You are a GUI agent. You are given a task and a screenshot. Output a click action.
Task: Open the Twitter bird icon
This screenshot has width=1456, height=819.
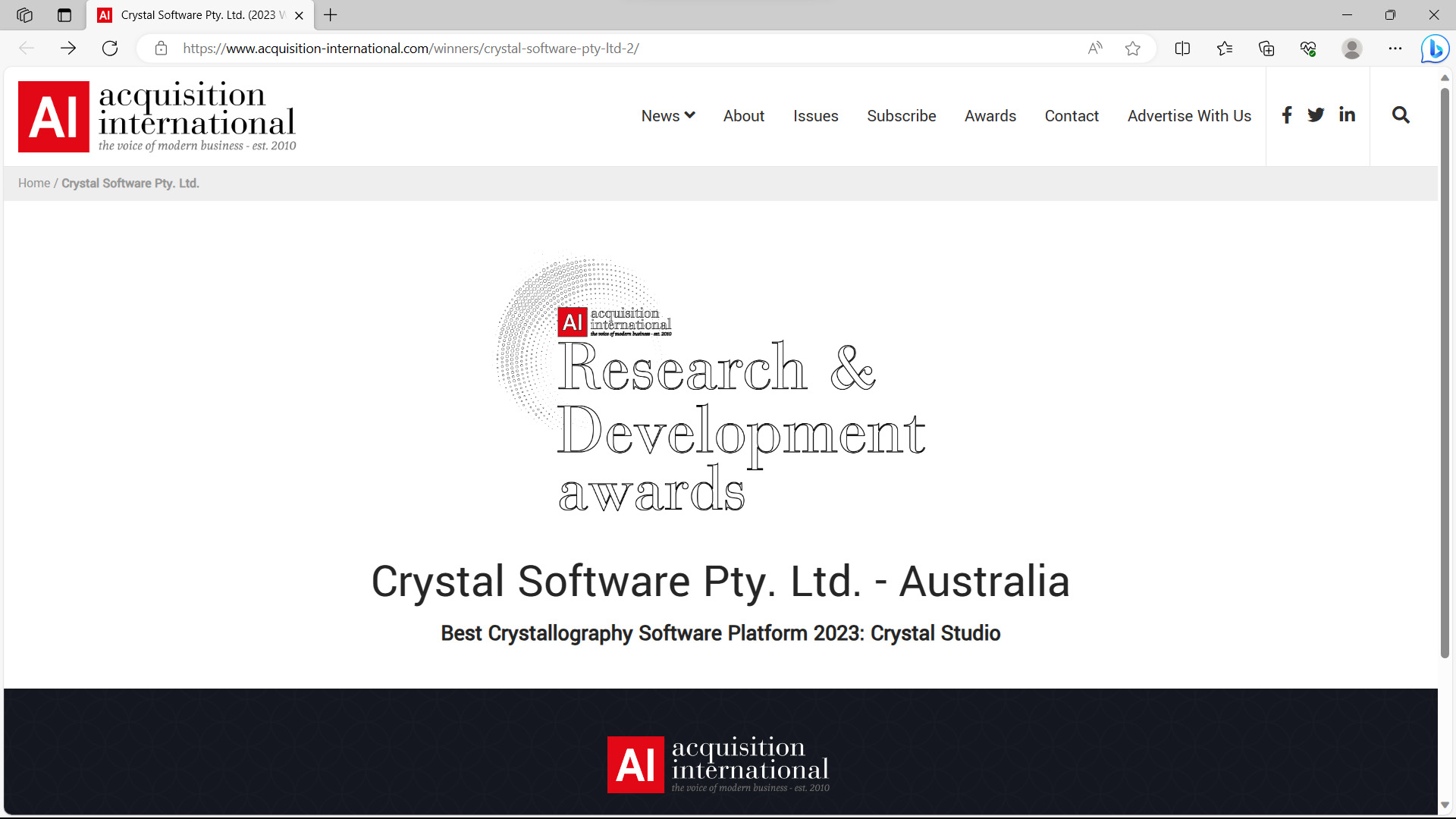click(x=1316, y=115)
